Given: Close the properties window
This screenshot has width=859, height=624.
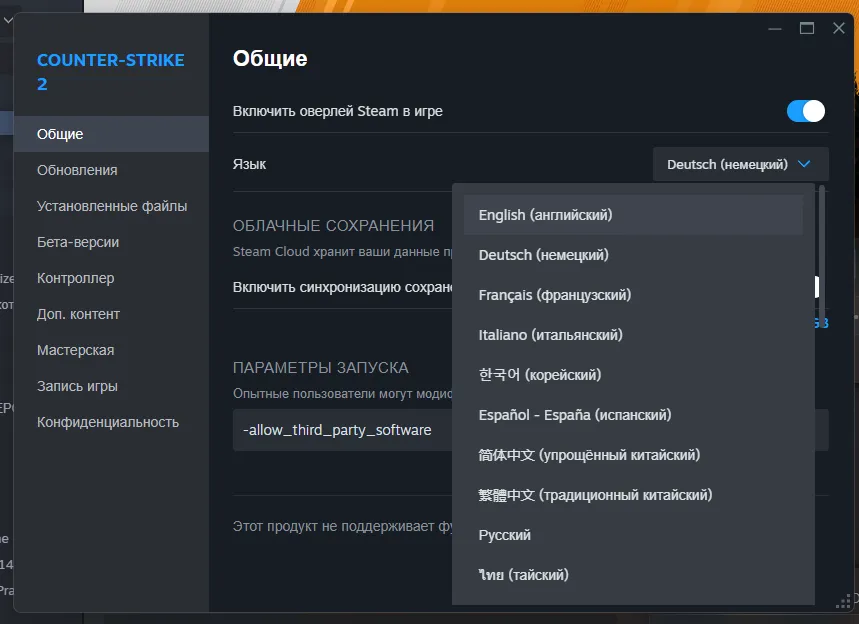Looking at the screenshot, I should coord(838,28).
